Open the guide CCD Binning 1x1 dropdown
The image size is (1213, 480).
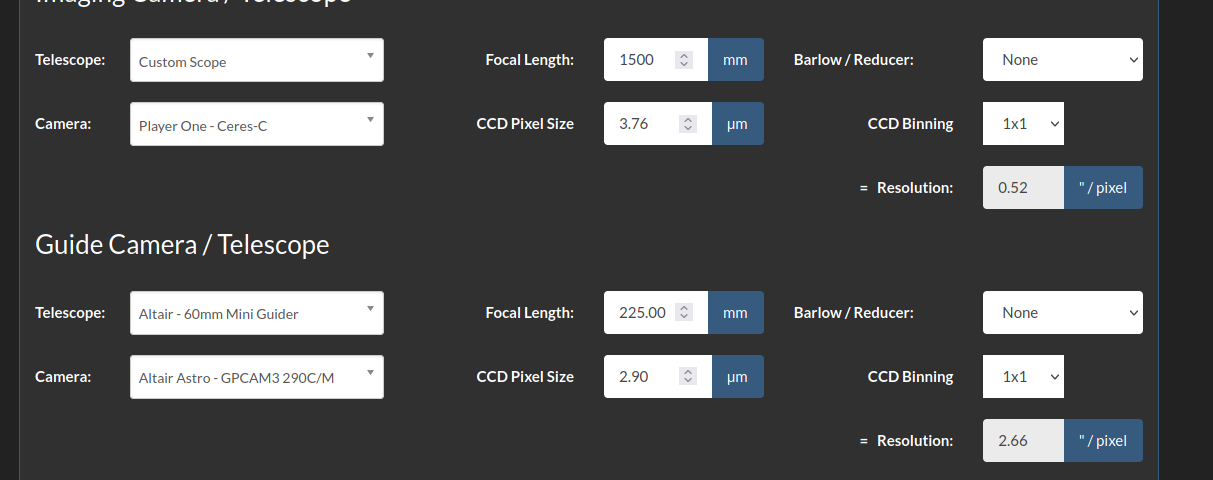tap(1023, 377)
